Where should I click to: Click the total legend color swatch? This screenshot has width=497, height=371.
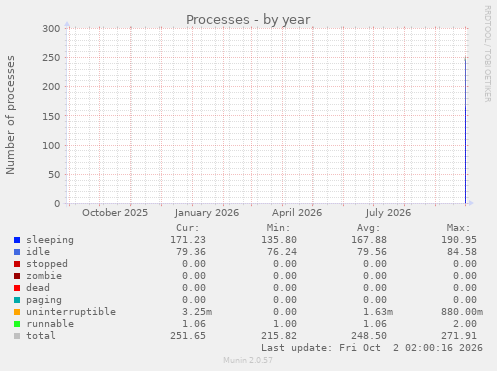coord(17,336)
